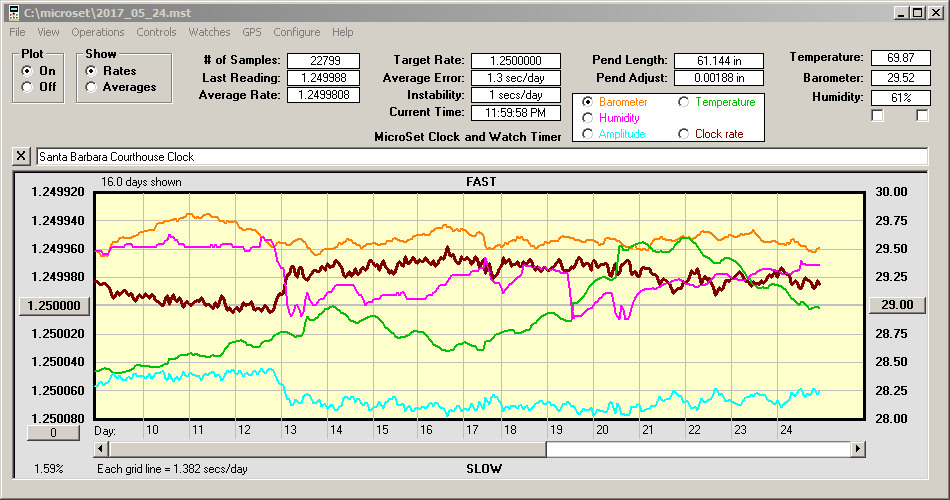Click the SLOW label below graph
Viewport: 950px width, 500px height.
(x=483, y=468)
